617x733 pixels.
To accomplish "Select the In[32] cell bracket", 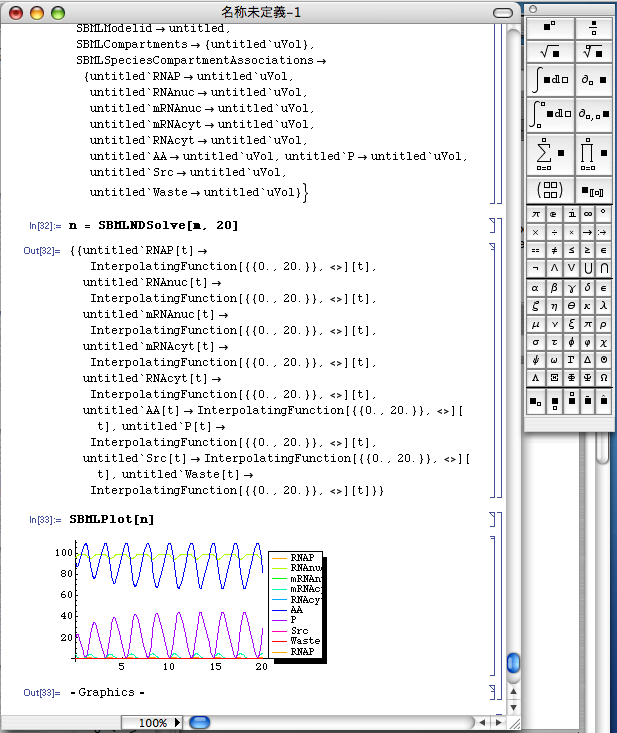I will pyautogui.click(x=492, y=225).
